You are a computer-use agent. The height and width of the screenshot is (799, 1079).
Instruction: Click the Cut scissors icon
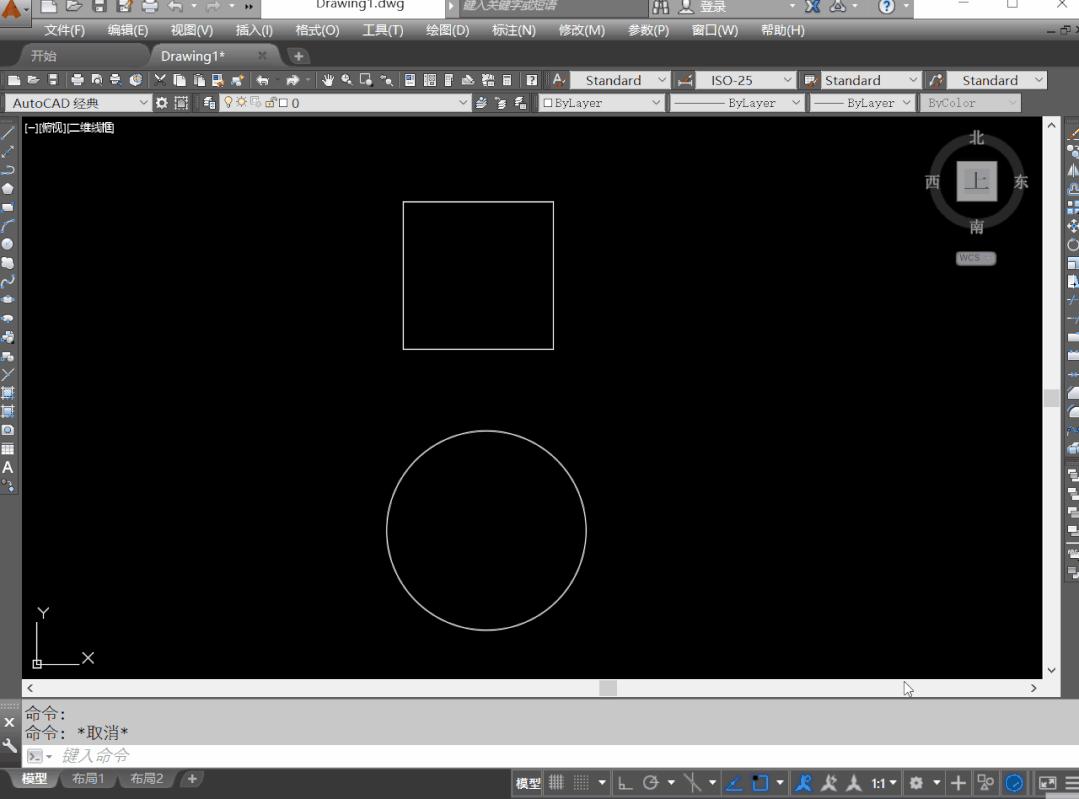click(x=160, y=80)
